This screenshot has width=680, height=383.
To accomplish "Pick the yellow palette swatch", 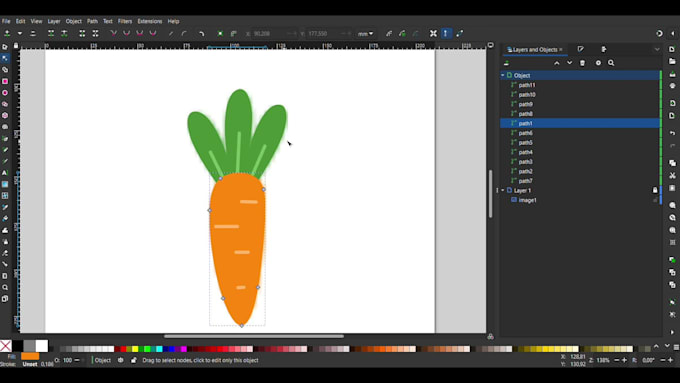I will [x=135, y=349].
